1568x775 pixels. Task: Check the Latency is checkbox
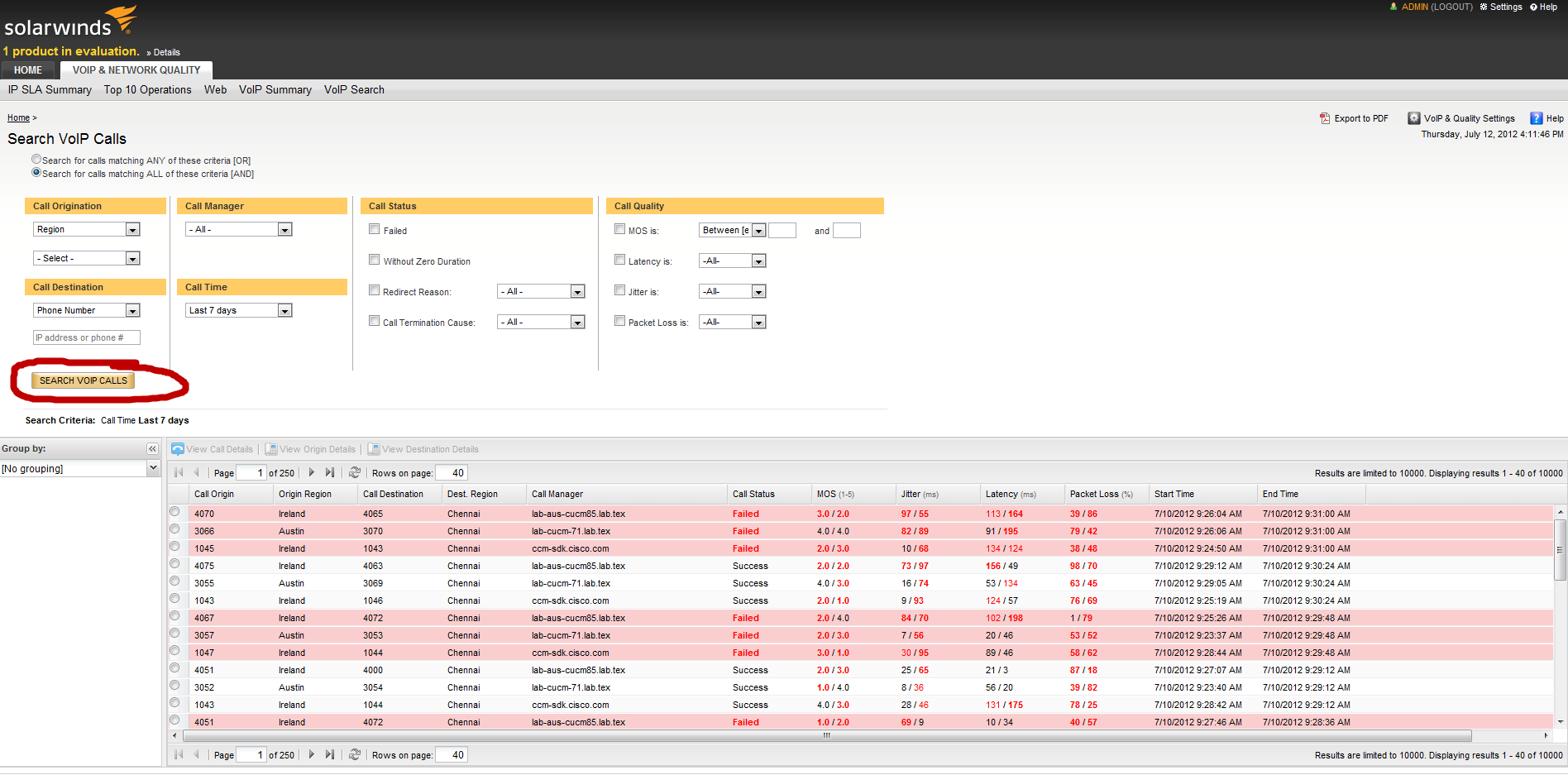point(620,260)
